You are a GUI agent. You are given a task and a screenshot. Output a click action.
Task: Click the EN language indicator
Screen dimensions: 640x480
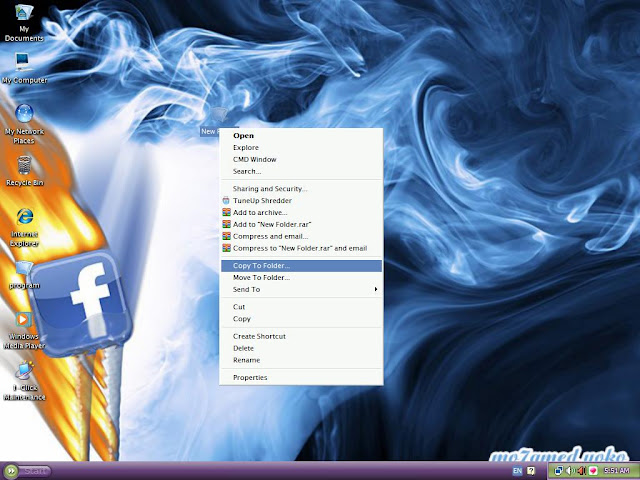coord(517,471)
